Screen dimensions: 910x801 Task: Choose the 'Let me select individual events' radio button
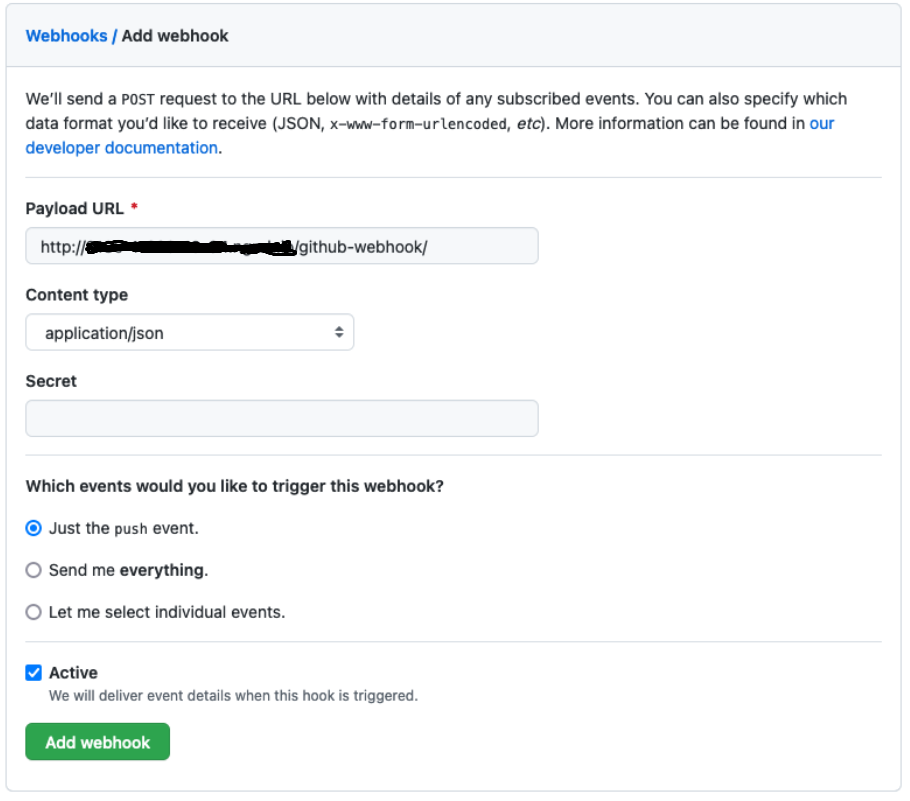click(x=34, y=612)
